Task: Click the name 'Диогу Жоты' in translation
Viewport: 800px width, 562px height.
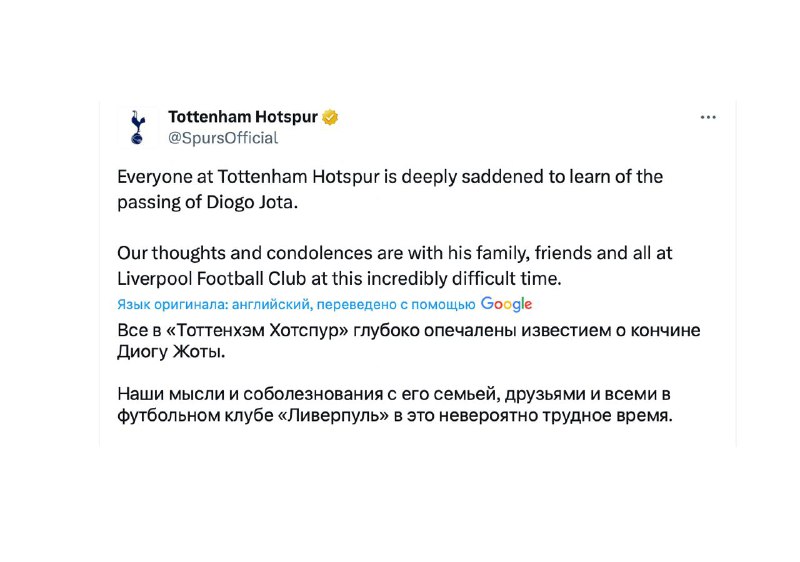Action: [171, 352]
